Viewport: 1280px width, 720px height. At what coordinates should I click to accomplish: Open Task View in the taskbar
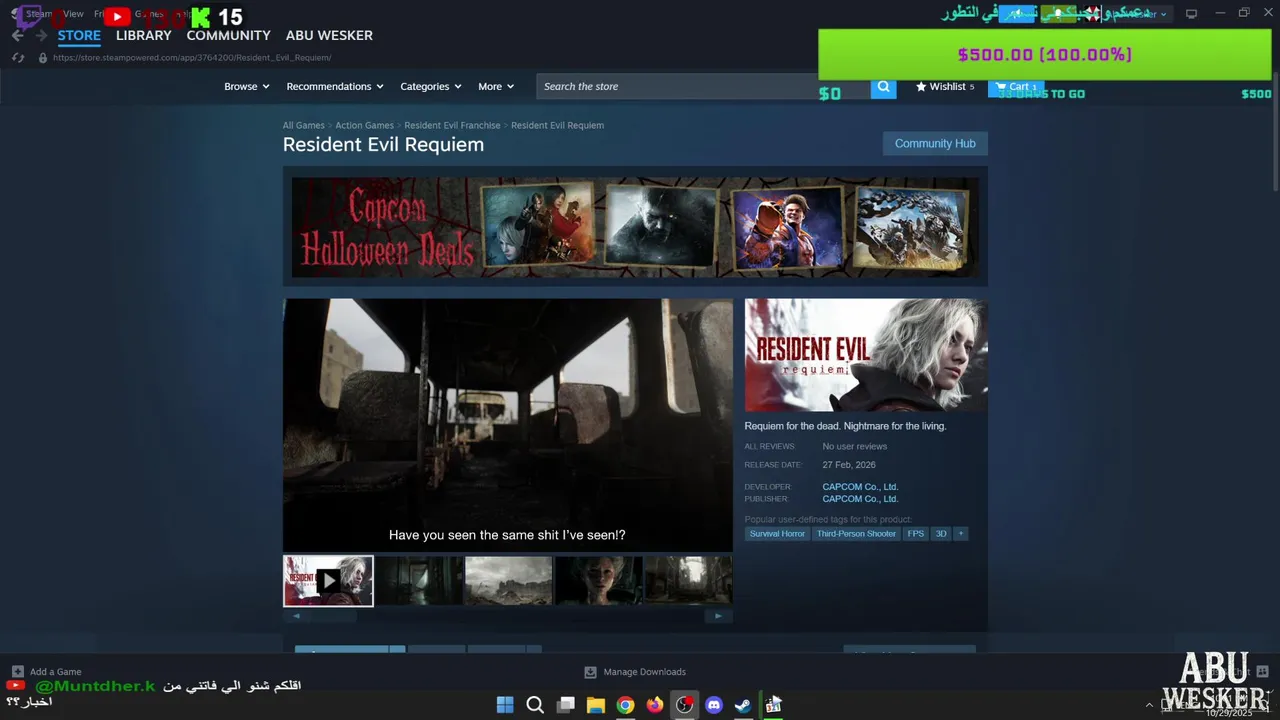tap(565, 705)
